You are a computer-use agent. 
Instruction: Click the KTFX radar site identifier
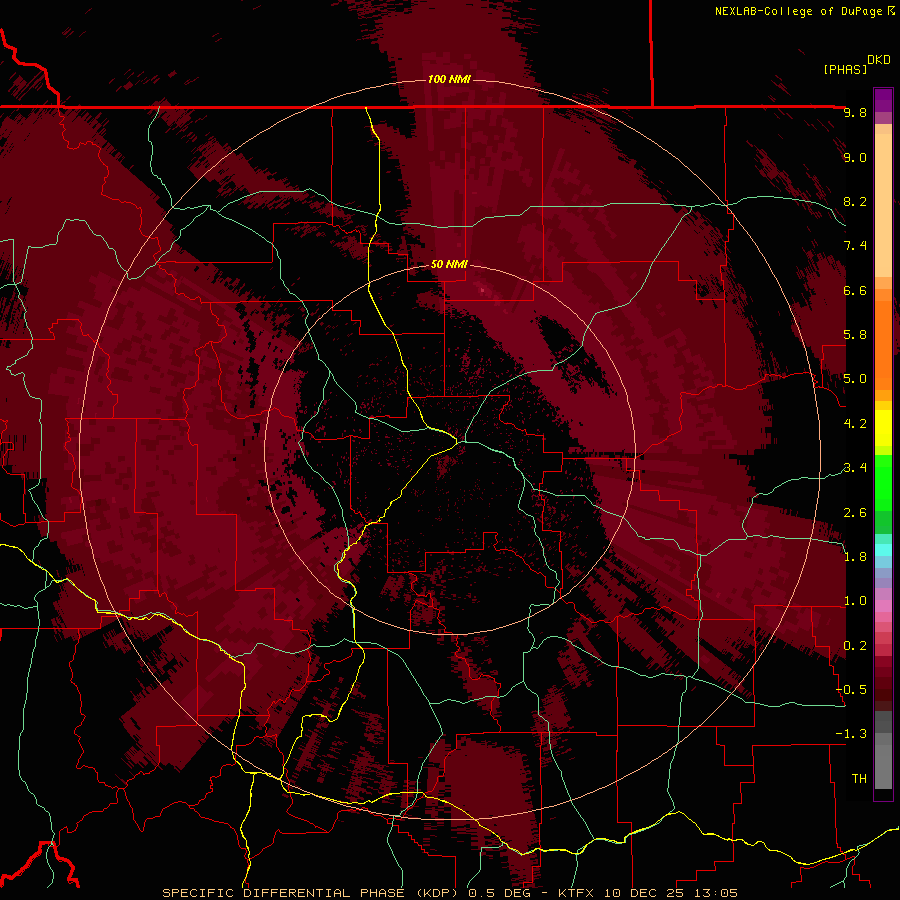coord(575,893)
